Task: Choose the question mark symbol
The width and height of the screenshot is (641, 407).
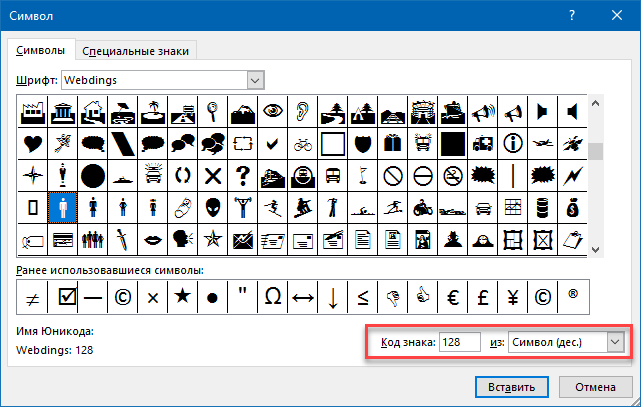Action: [243, 176]
